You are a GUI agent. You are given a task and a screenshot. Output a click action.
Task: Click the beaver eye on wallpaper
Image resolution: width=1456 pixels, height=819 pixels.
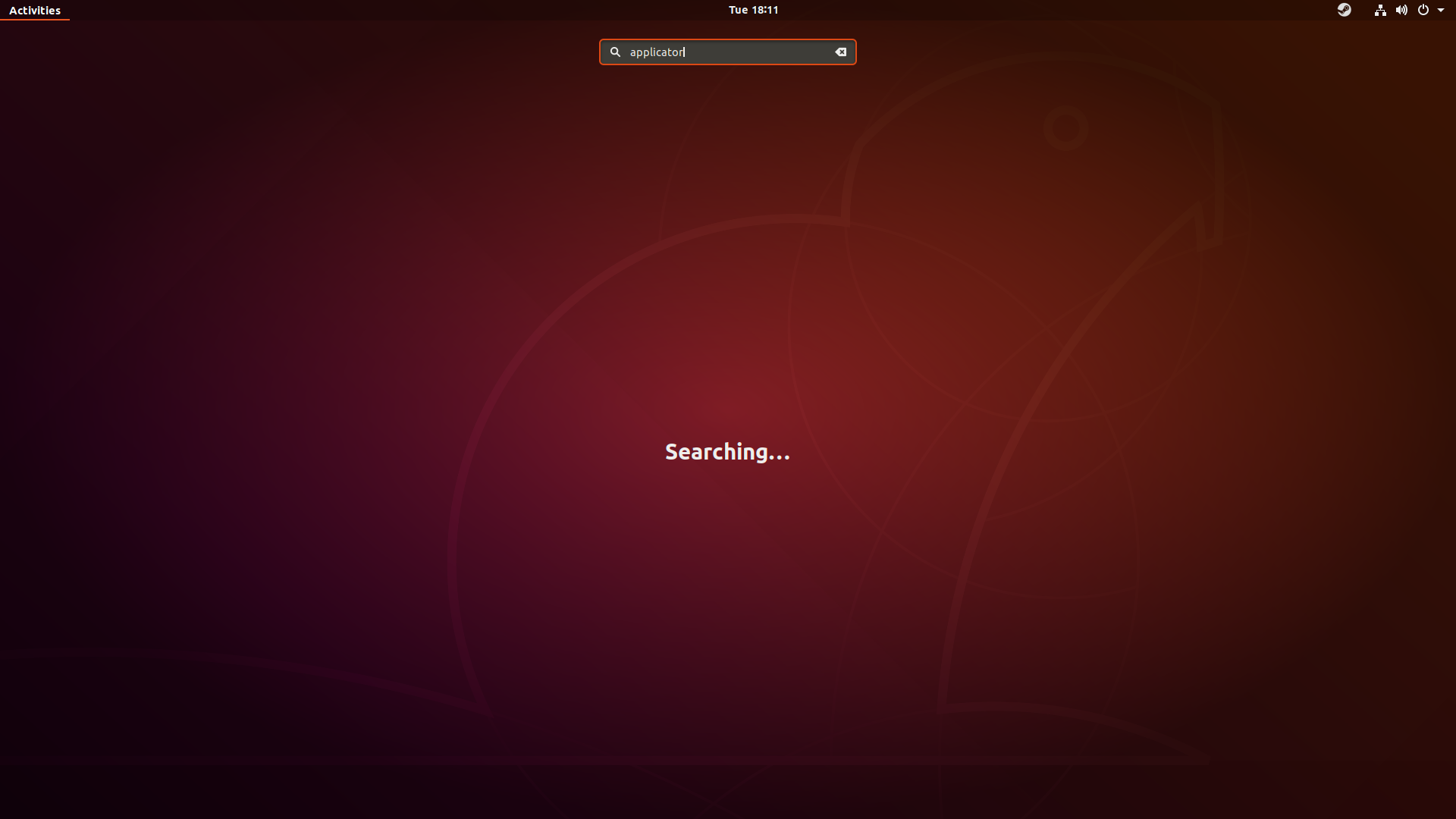point(1065,127)
